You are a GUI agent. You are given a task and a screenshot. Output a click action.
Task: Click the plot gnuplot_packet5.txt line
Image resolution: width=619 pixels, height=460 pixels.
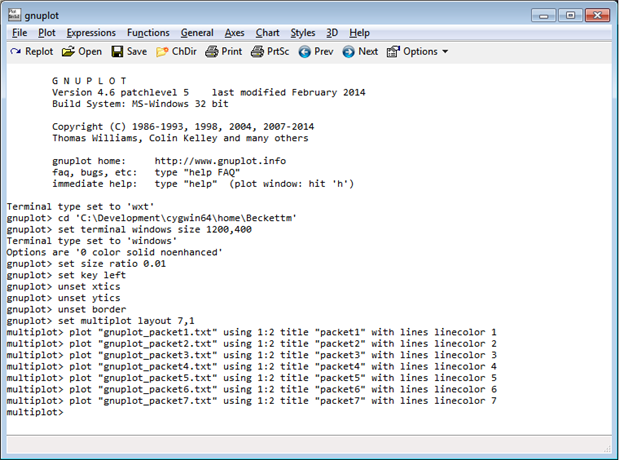pyautogui.click(x=251, y=378)
